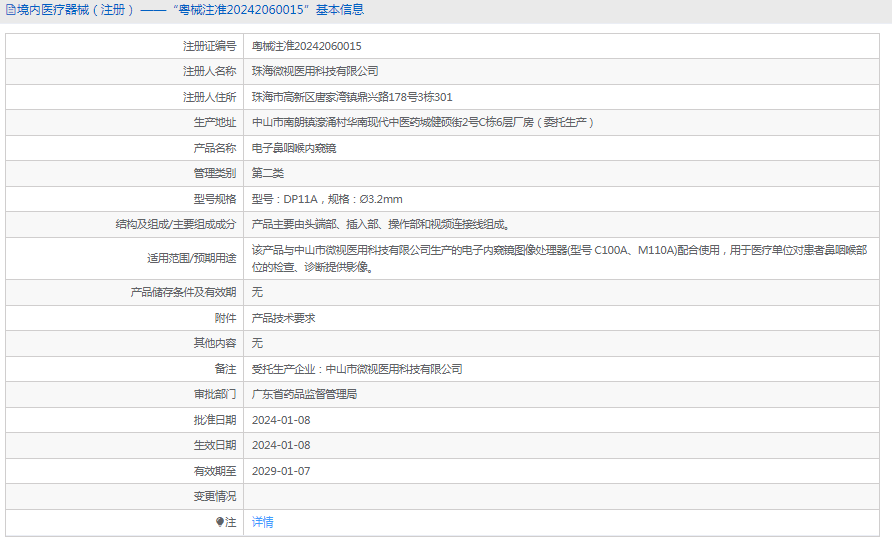The image size is (892, 546).
Task: Click the 适用范围/预期用途 label
Action: (x=192, y=258)
